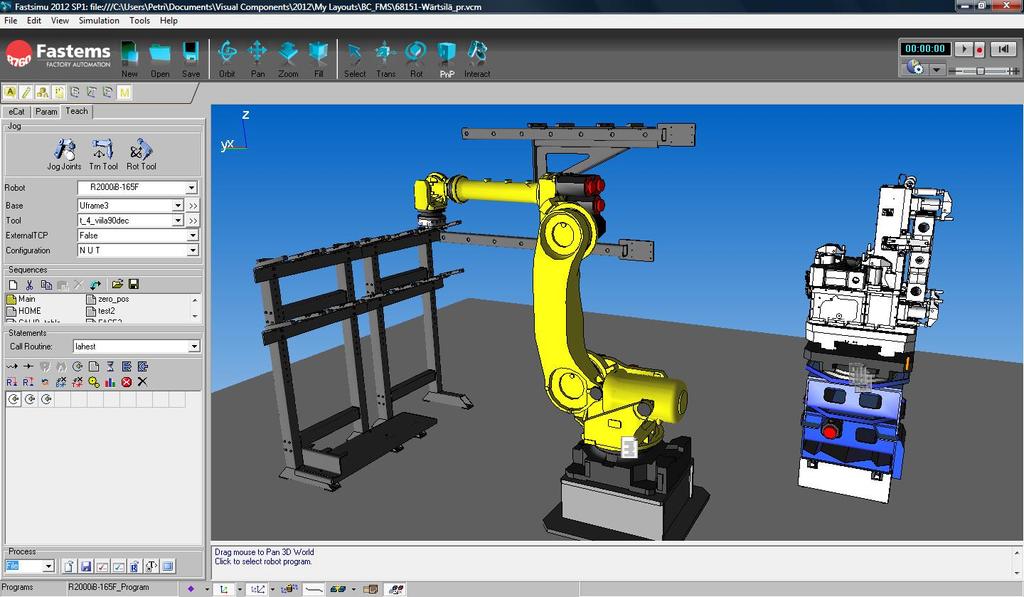The width and height of the screenshot is (1024, 597).
Task: Switch to the Teach tab
Action: (77, 112)
